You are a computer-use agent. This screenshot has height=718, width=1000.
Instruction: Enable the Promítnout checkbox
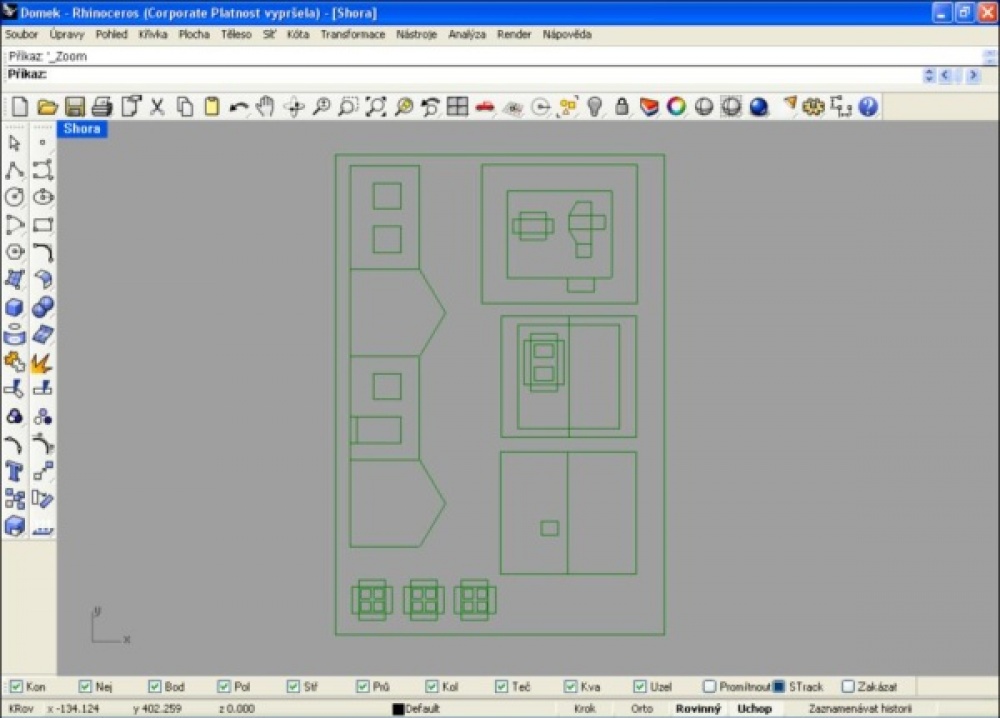click(709, 687)
